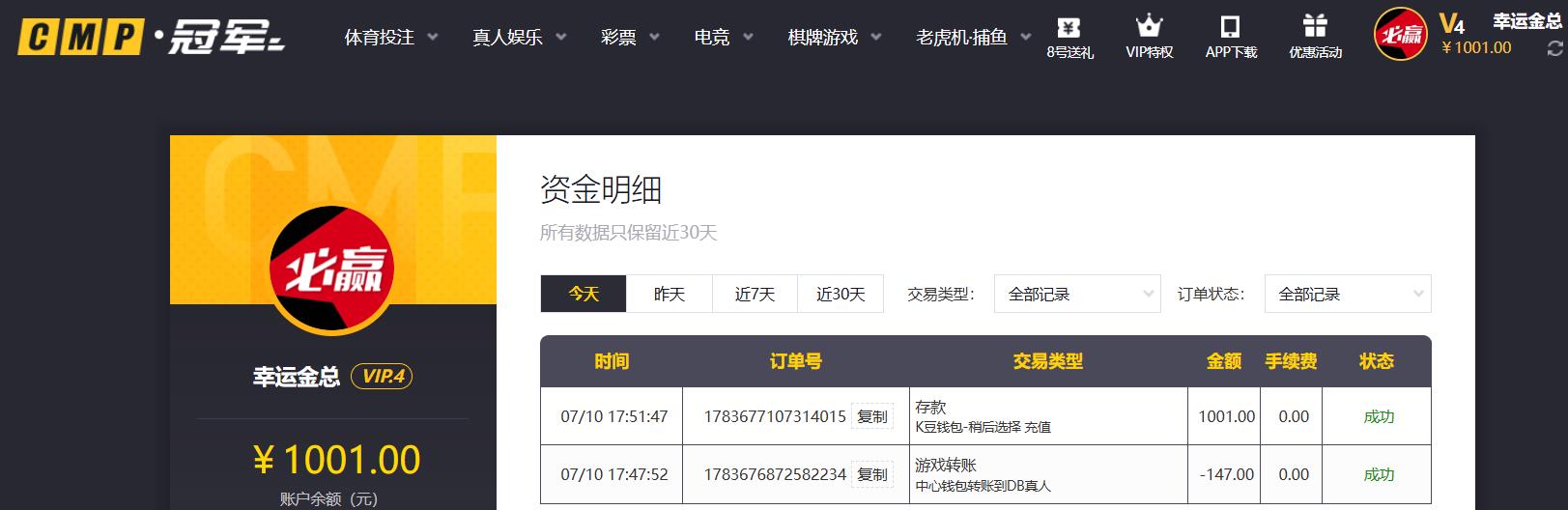
Task: Click the header username 幸运金总
Action: click(x=1527, y=21)
